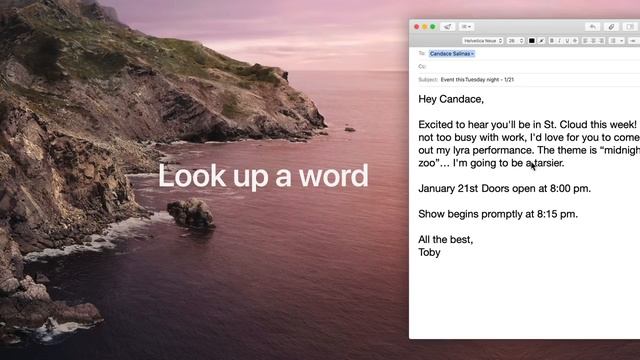Attach a file with the paperclip button

[611, 27]
